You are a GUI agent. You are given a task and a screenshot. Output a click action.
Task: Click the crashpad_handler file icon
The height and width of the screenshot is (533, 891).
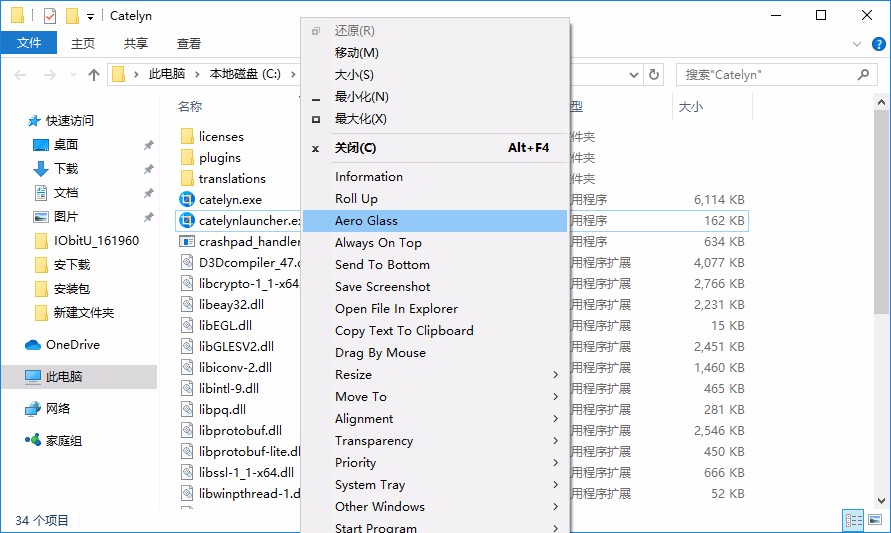tap(187, 241)
